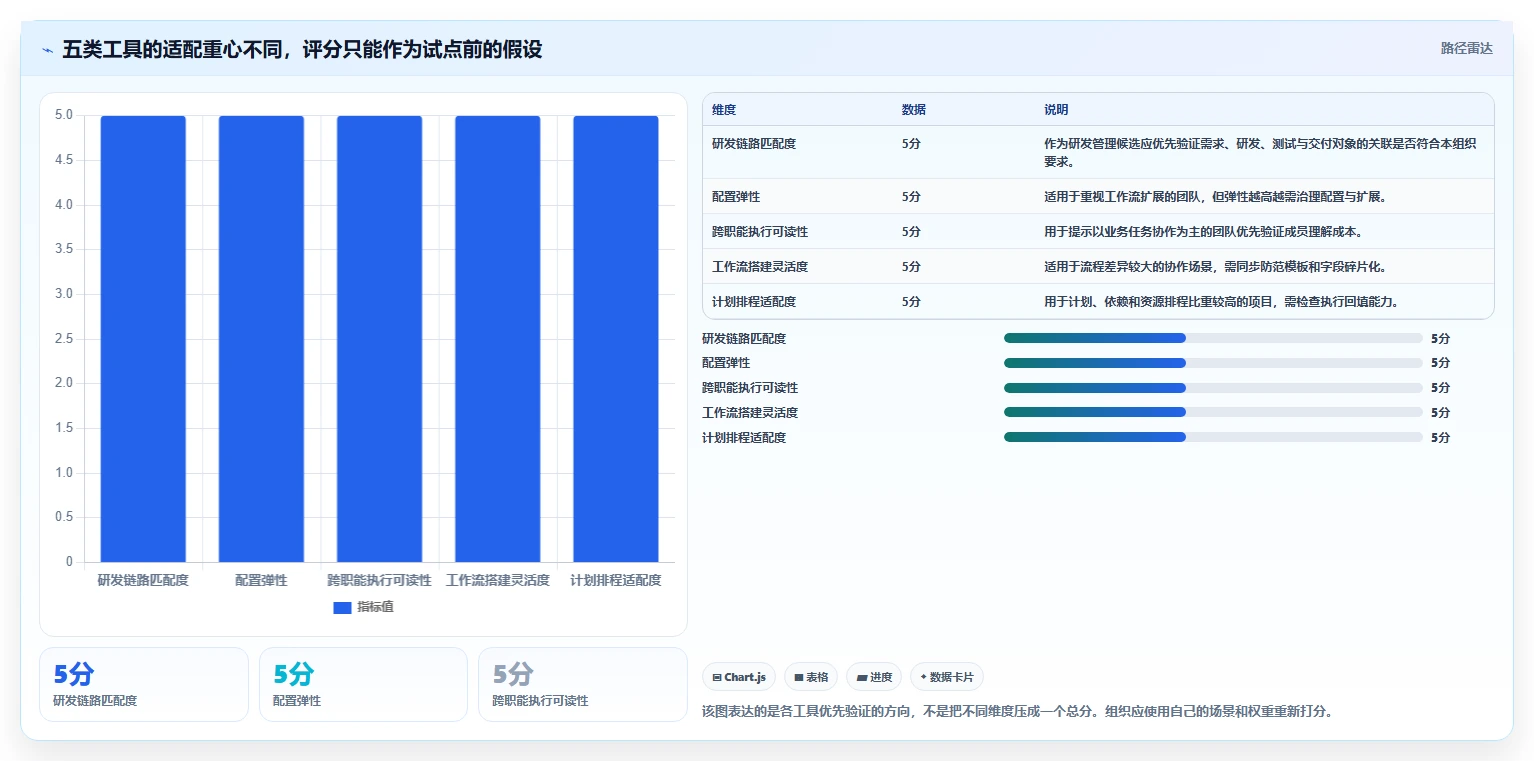Screen dimensions: 1534x761
Task: Click the 维度 table column header
Action: coord(724,110)
